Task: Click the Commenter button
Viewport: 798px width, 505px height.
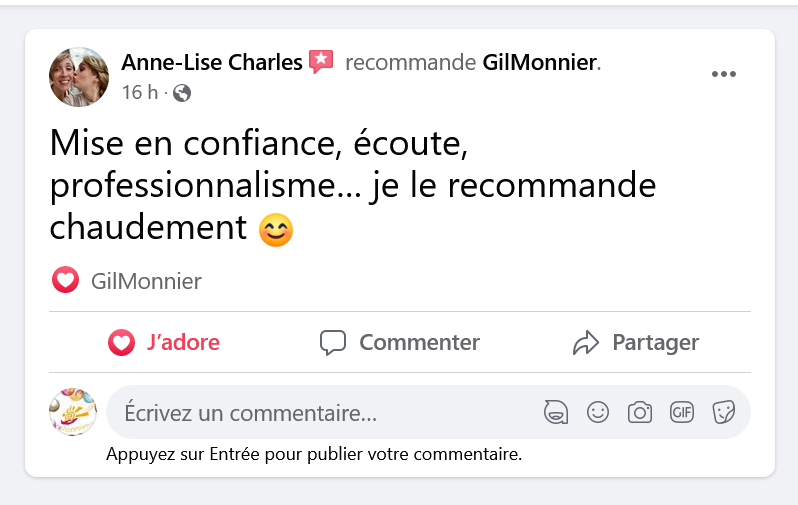Action: coord(400,343)
